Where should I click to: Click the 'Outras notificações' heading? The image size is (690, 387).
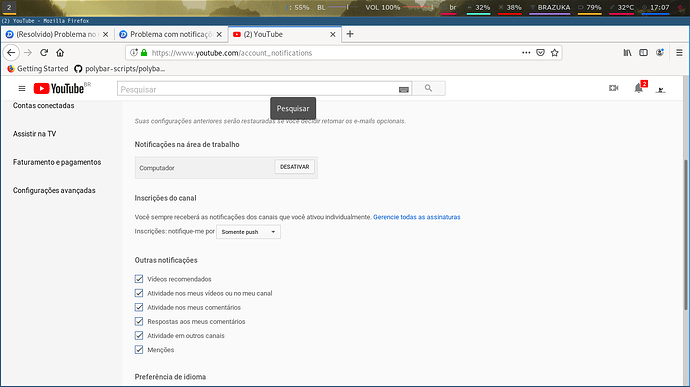(166, 260)
